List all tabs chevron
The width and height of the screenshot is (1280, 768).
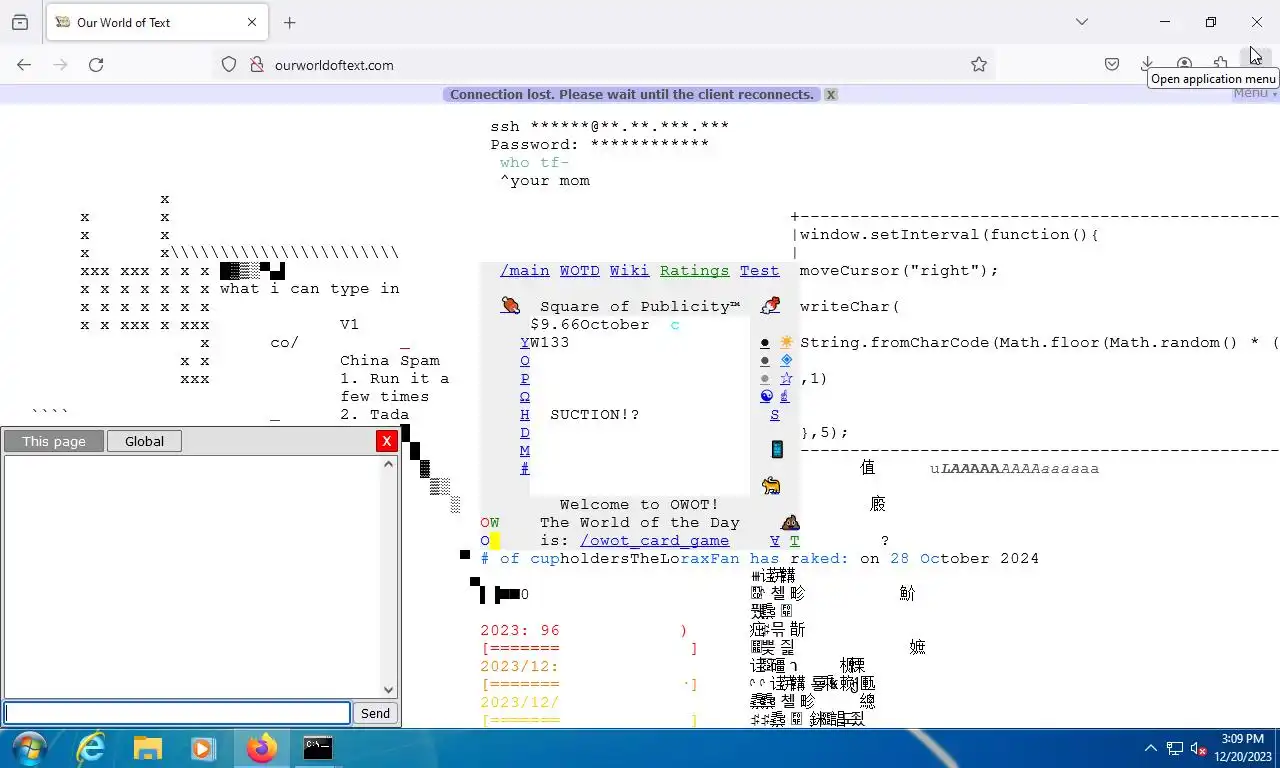[x=1081, y=22]
